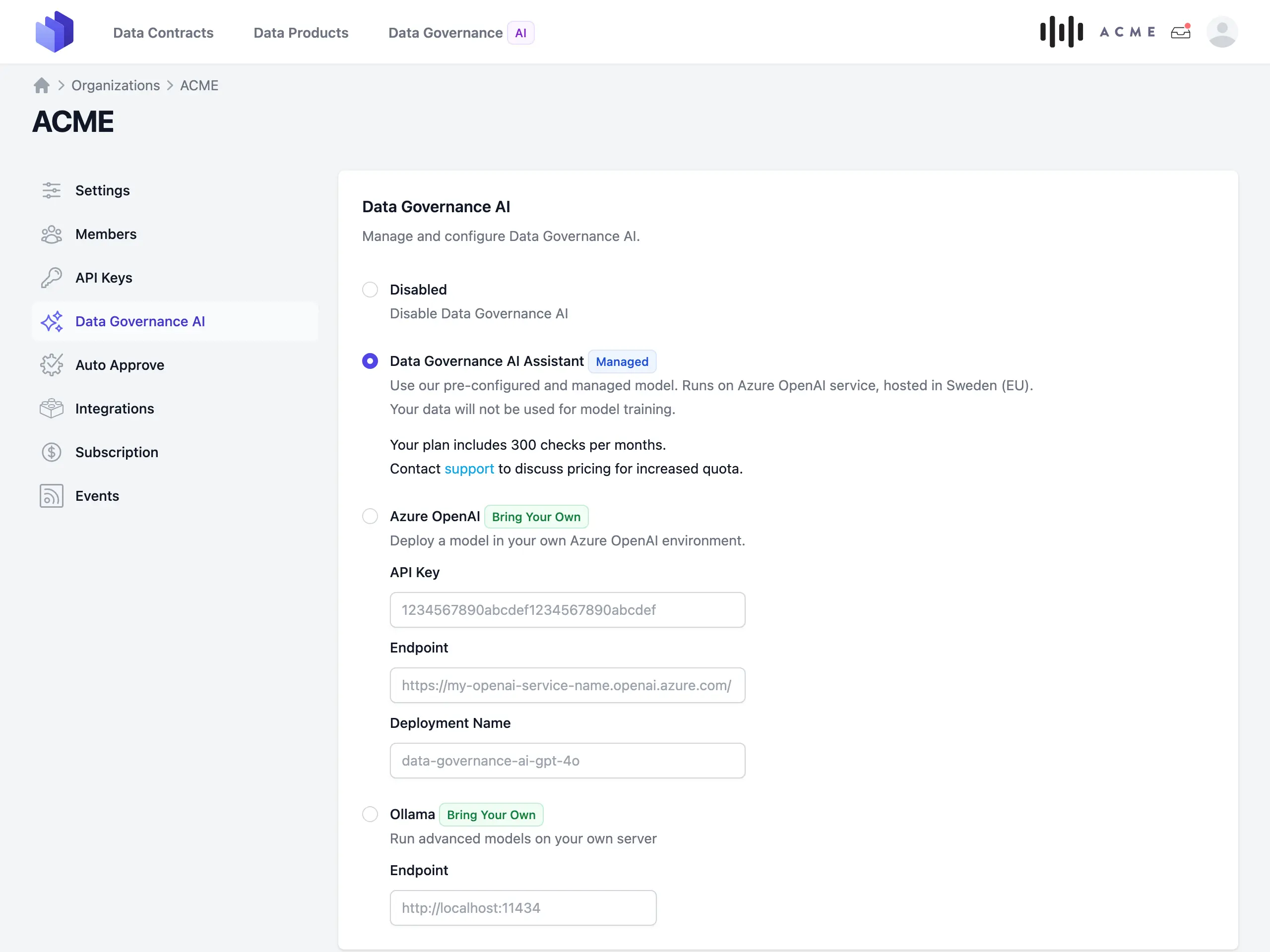This screenshot has width=1270, height=952.
Task: Select the Ollama radio option
Action: coord(370,814)
